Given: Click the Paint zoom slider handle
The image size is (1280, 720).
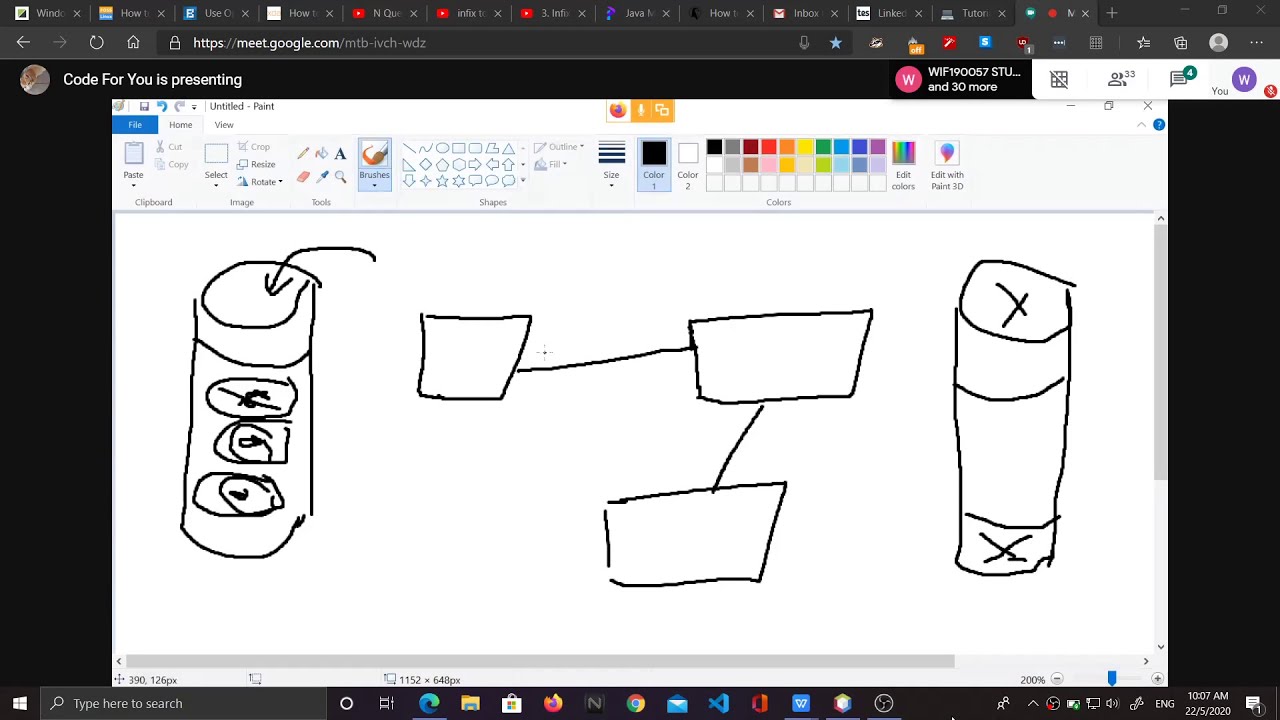Looking at the screenshot, I should [1111, 679].
